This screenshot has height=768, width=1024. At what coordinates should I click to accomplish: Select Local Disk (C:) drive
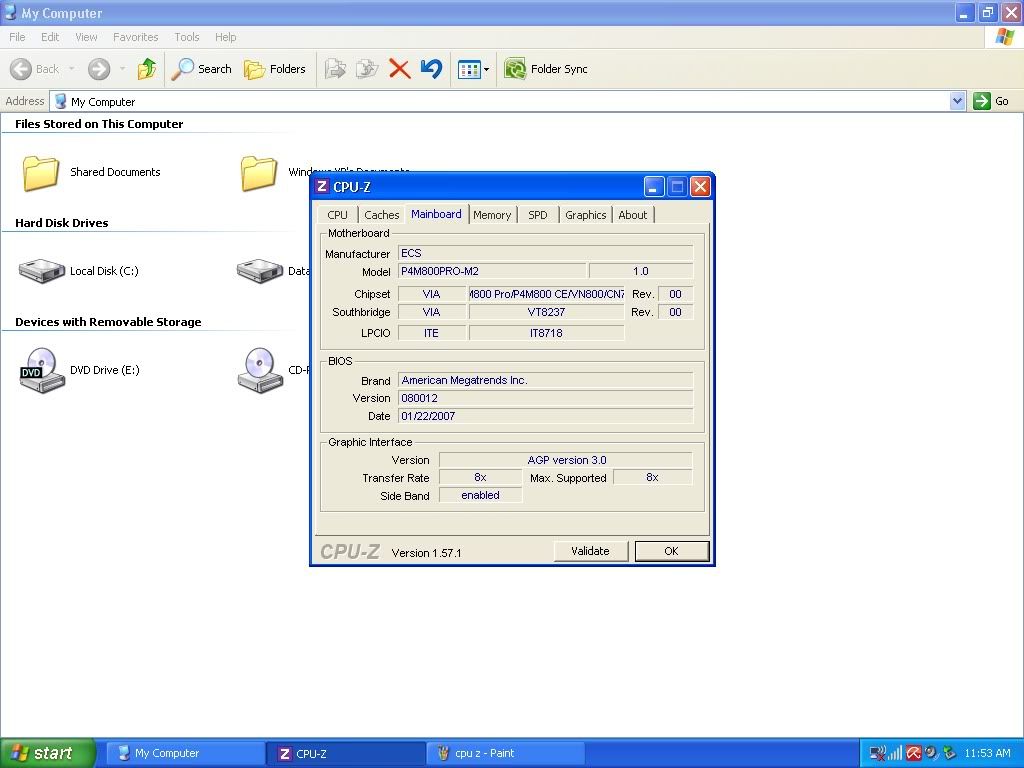79,271
